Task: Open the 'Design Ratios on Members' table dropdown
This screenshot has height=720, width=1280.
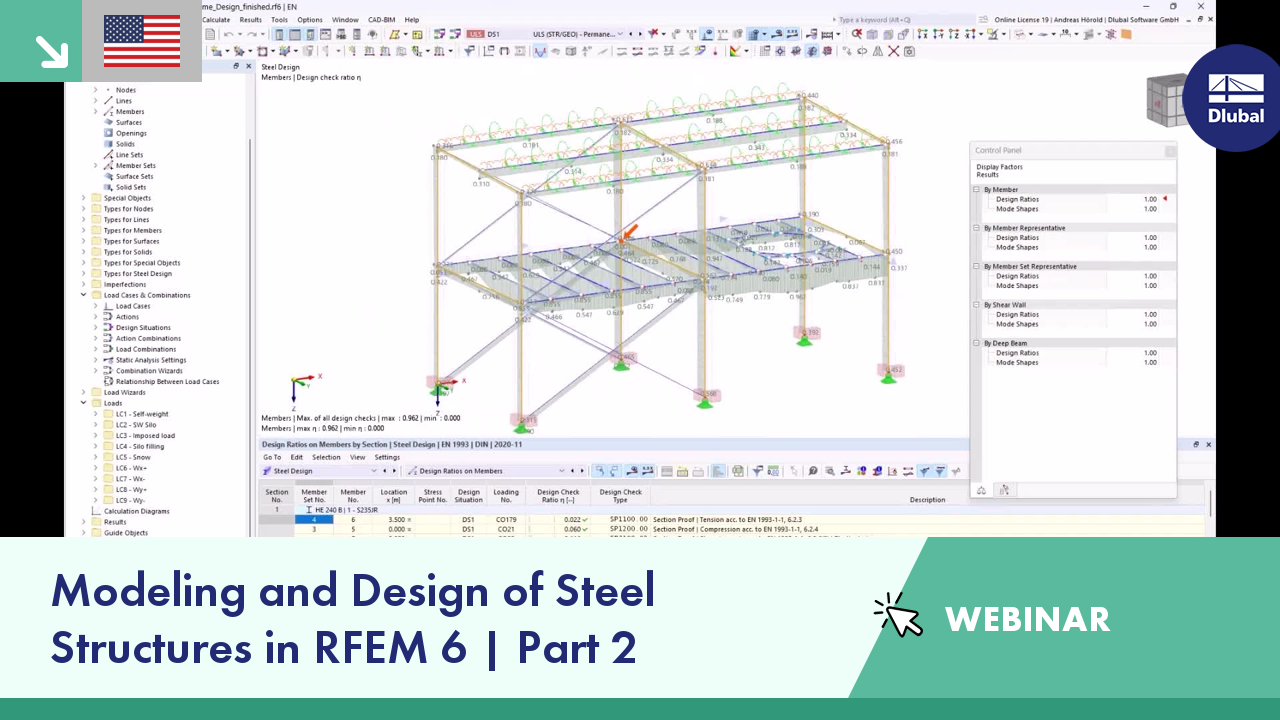Action: pos(562,471)
